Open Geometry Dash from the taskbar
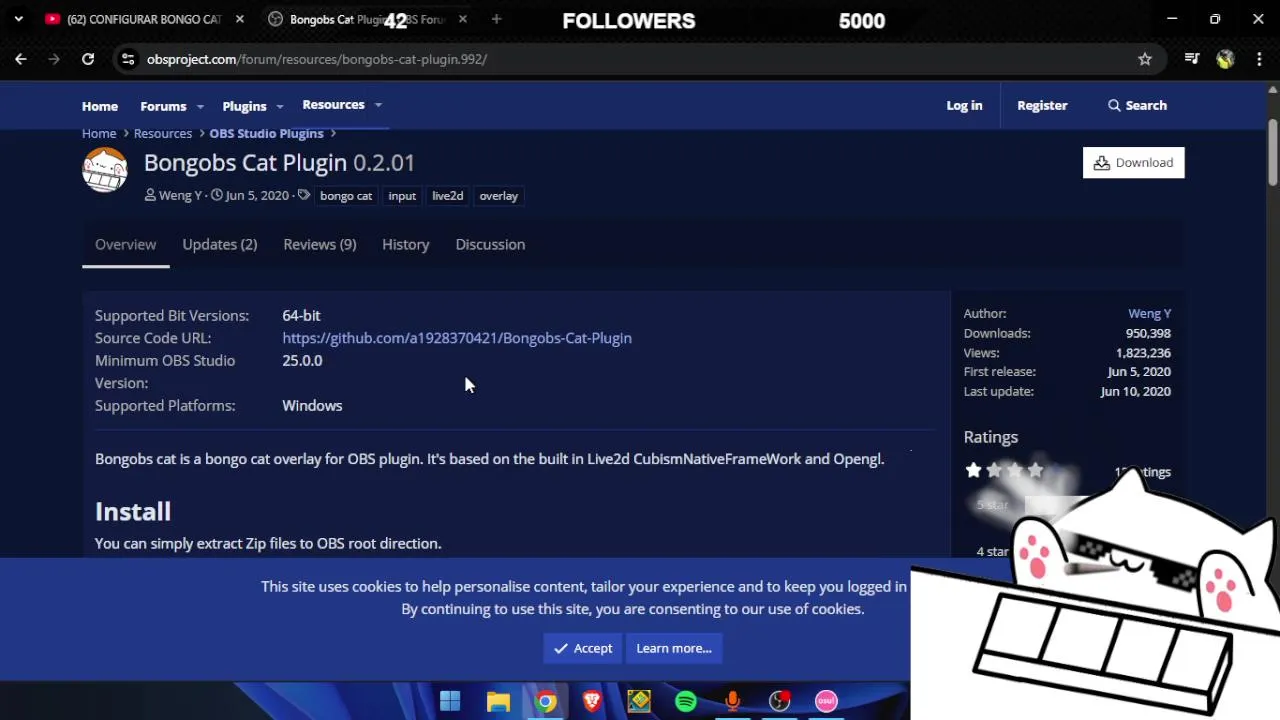The image size is (1280, 720). [639, 701]
